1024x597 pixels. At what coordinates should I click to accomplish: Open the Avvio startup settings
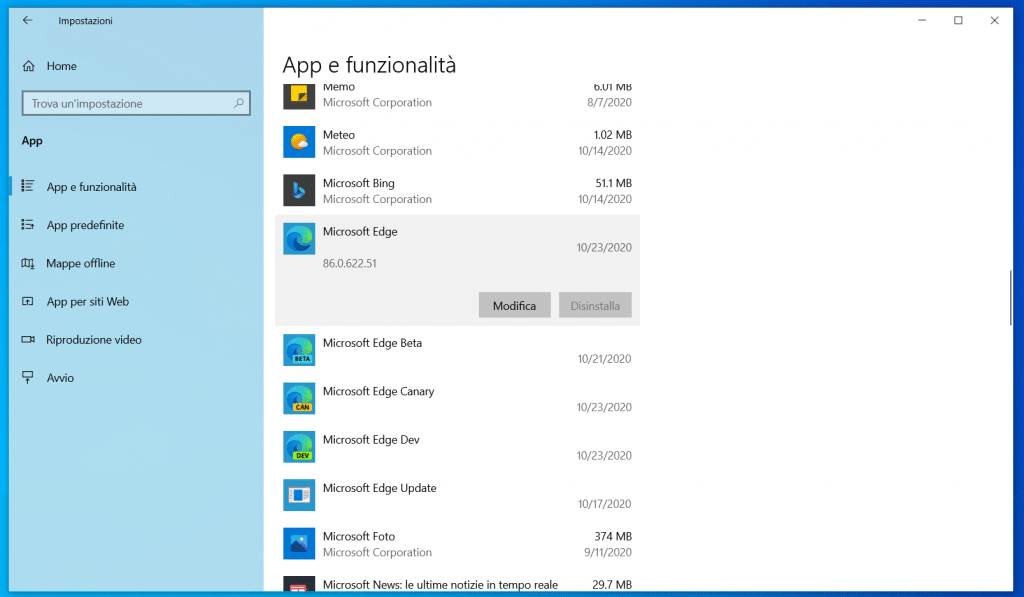coord(60,377)
